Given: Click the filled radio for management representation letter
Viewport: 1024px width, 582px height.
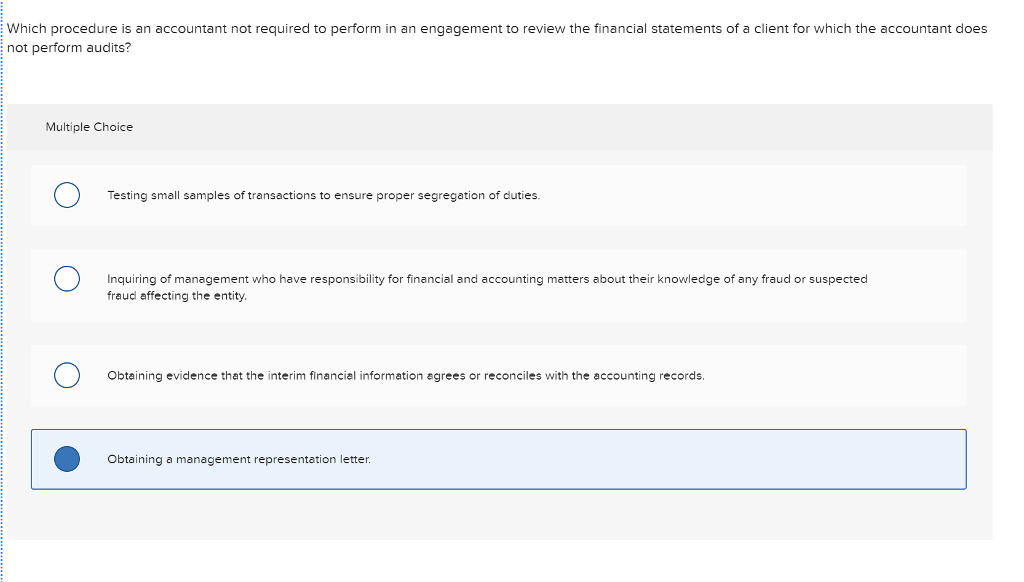Looking at the screenshot, I should pos(67,459).
